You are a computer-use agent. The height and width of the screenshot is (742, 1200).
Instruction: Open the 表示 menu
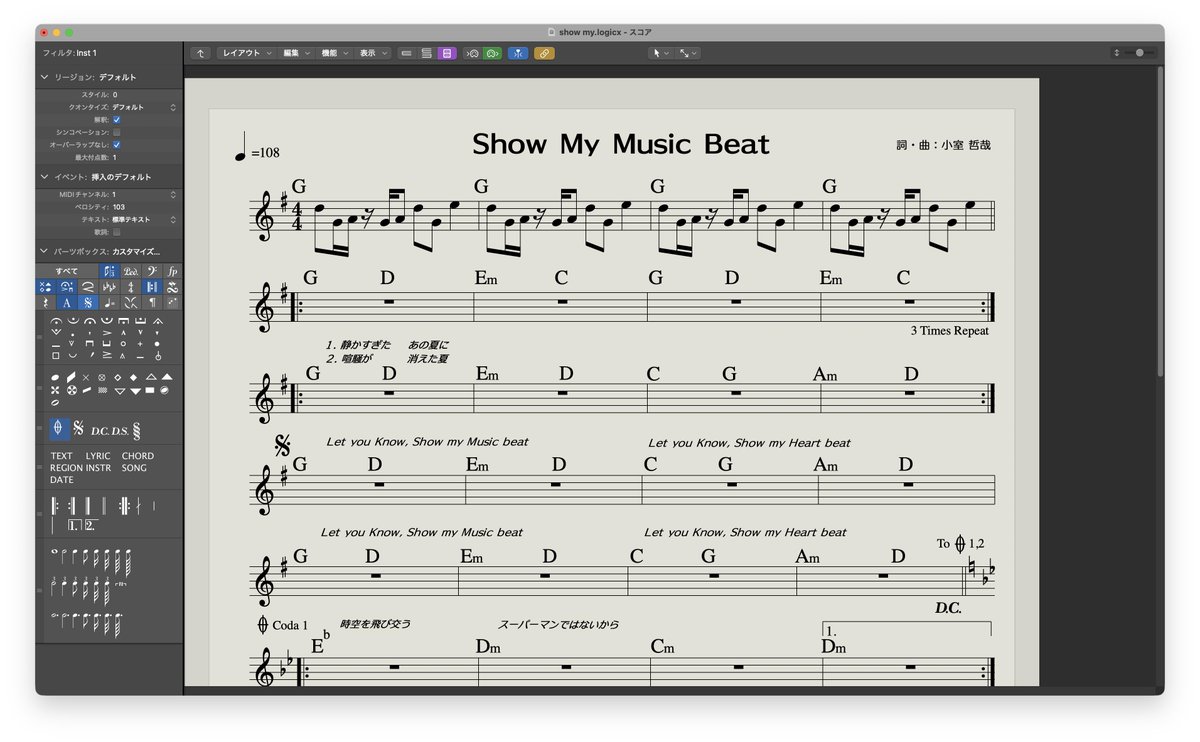click(x=373, y=53)
